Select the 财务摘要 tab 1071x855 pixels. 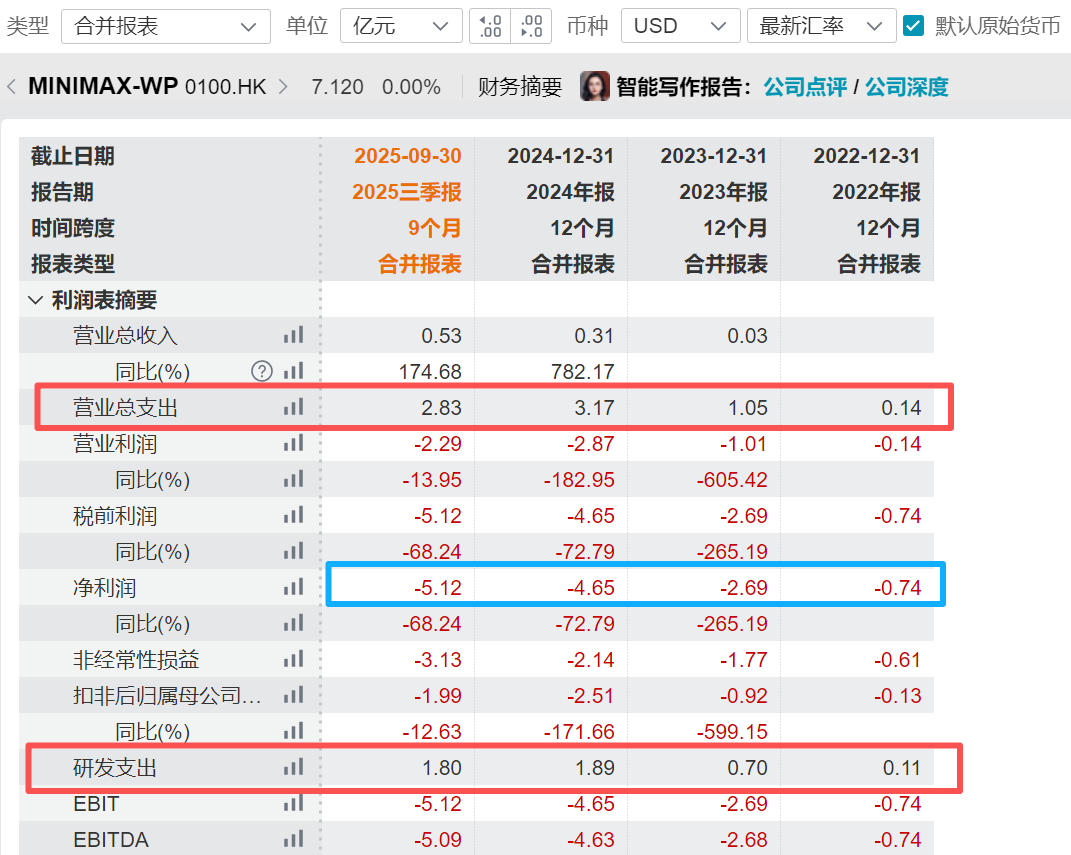(520, 87)
